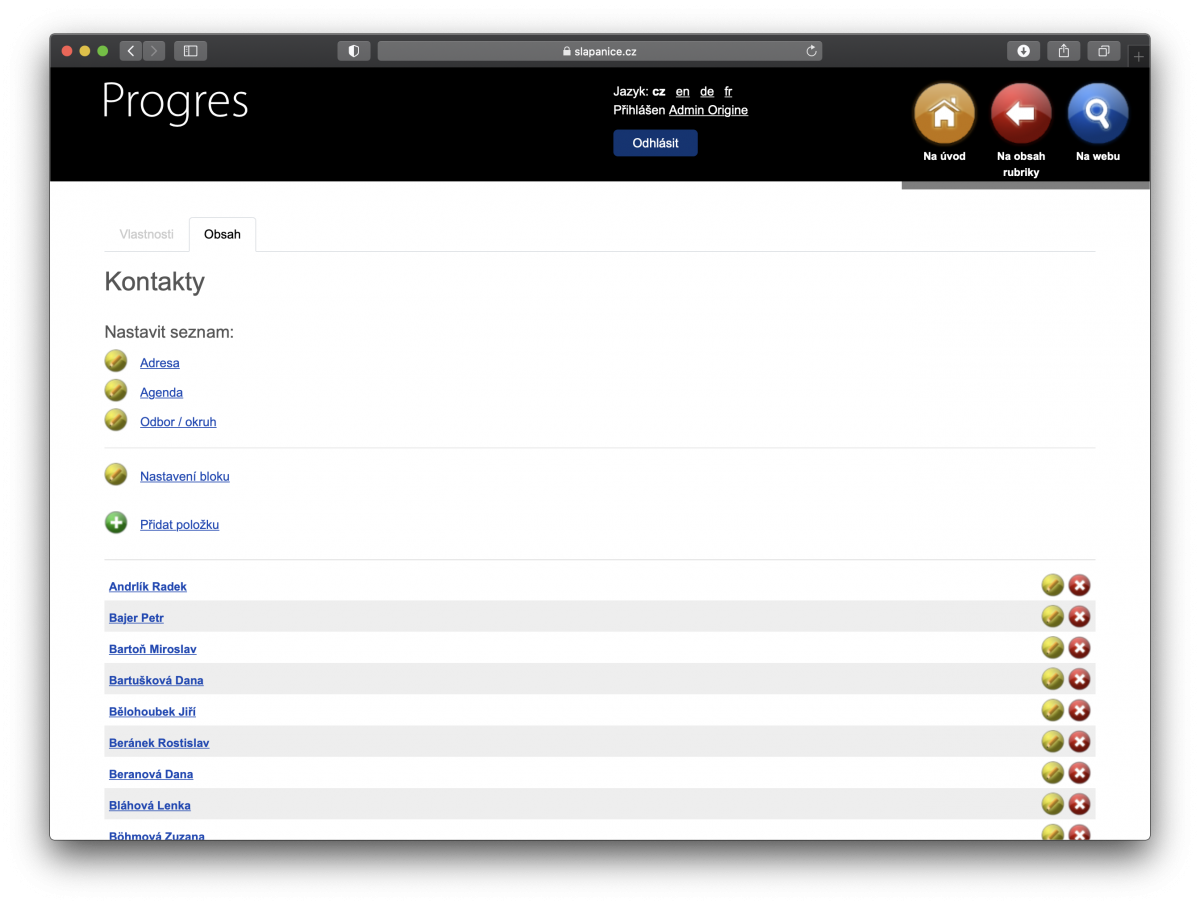The image size is (1200, 906).
Task: Open the Odbor / okruh link
Action: (178, 422)
